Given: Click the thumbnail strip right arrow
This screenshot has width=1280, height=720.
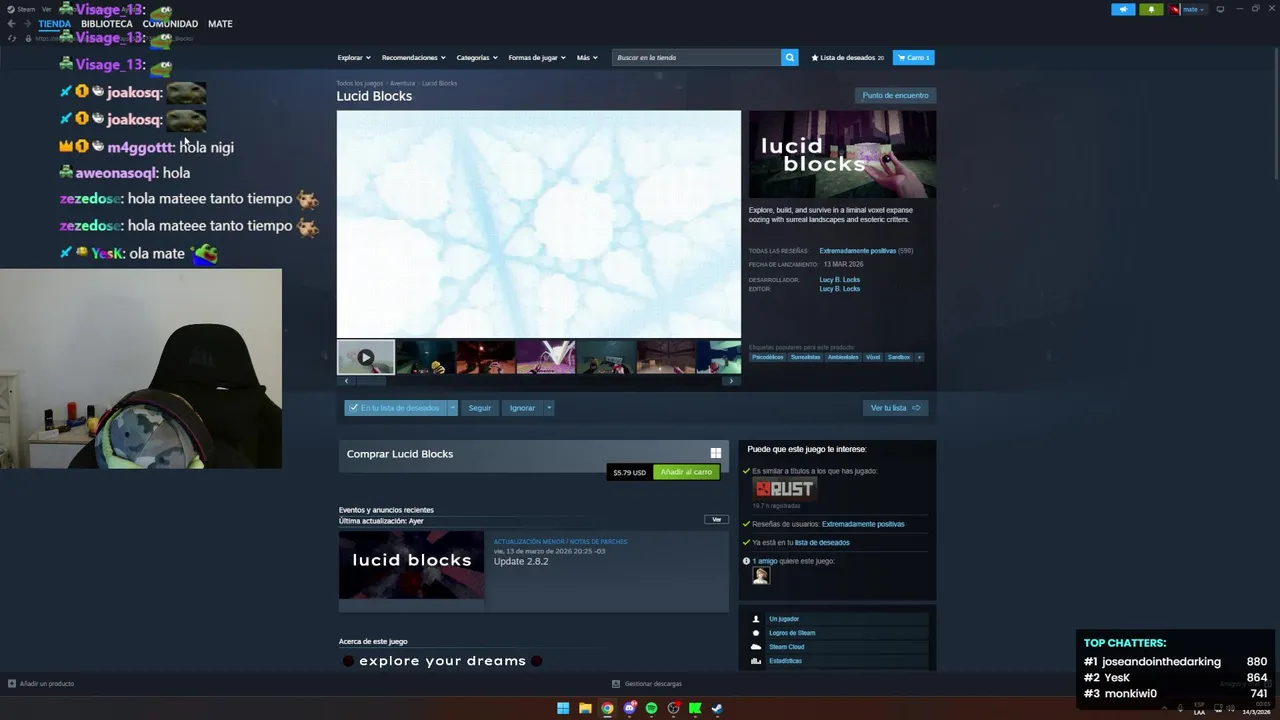Looking at the screenshot, I should click(x=731, y=381).
